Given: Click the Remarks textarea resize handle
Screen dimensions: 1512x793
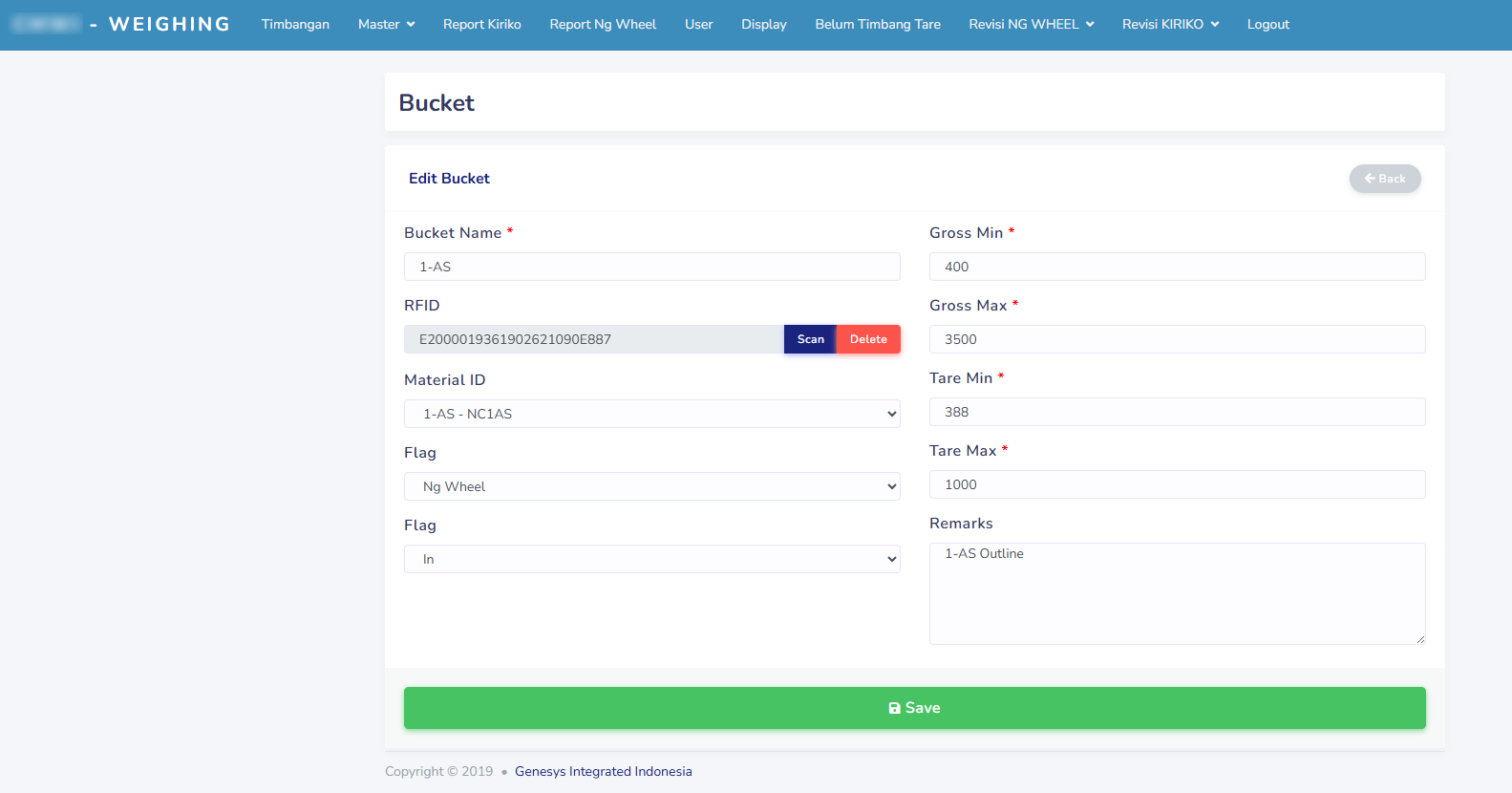Looking at the screenshot, I should tap(1420, 639).
